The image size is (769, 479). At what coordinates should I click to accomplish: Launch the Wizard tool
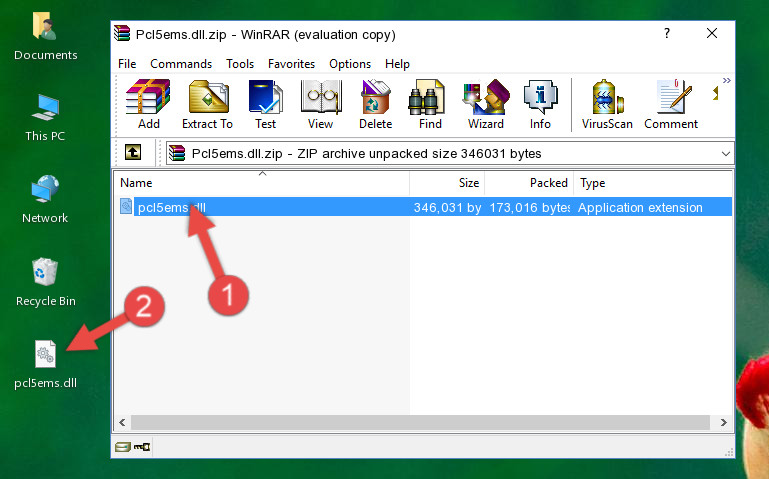tap(486, 104)
